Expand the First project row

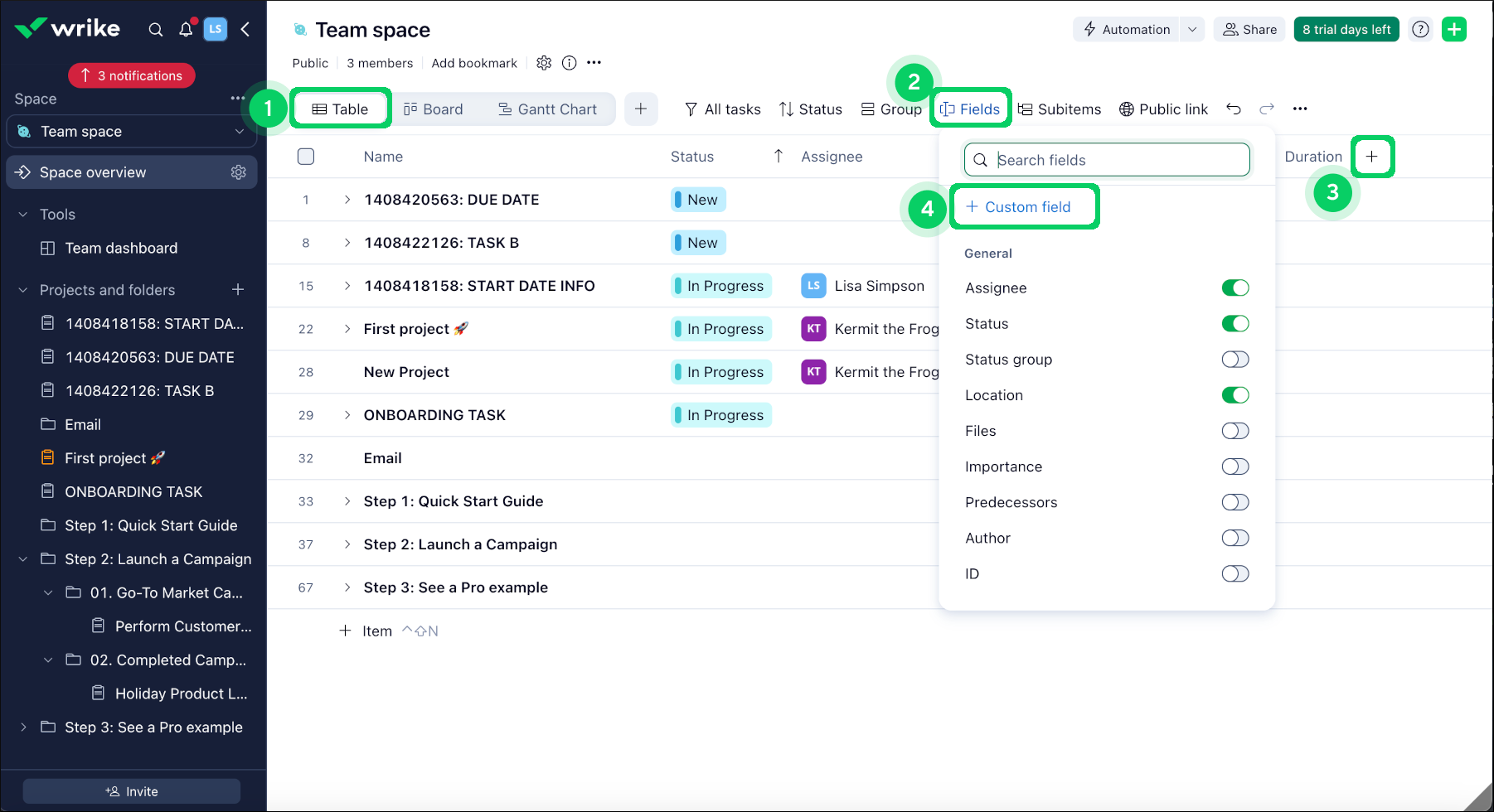click(347, 329)
